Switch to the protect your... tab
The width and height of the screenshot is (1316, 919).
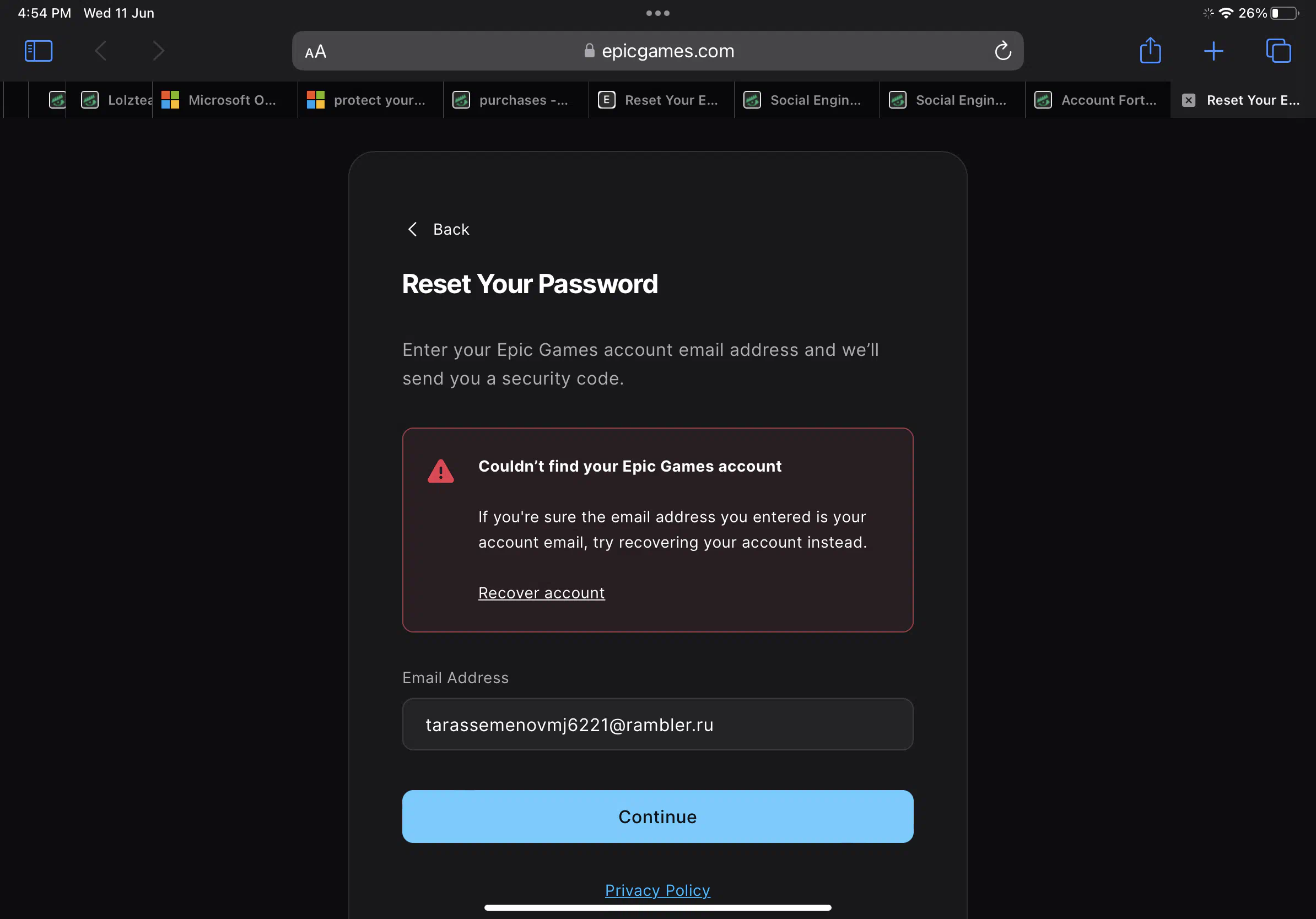(x=370, y=100)
